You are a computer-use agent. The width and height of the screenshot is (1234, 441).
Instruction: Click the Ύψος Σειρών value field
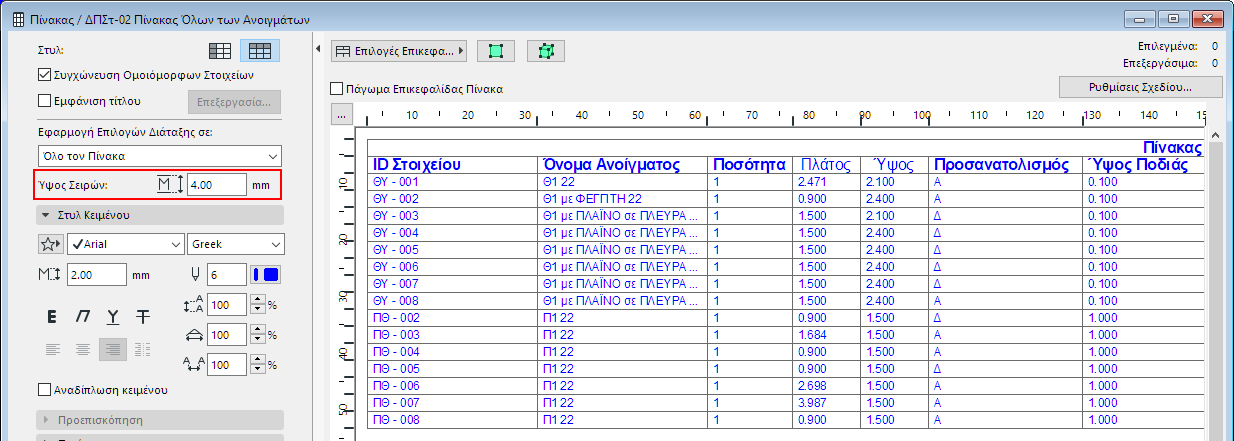point(215,185)
